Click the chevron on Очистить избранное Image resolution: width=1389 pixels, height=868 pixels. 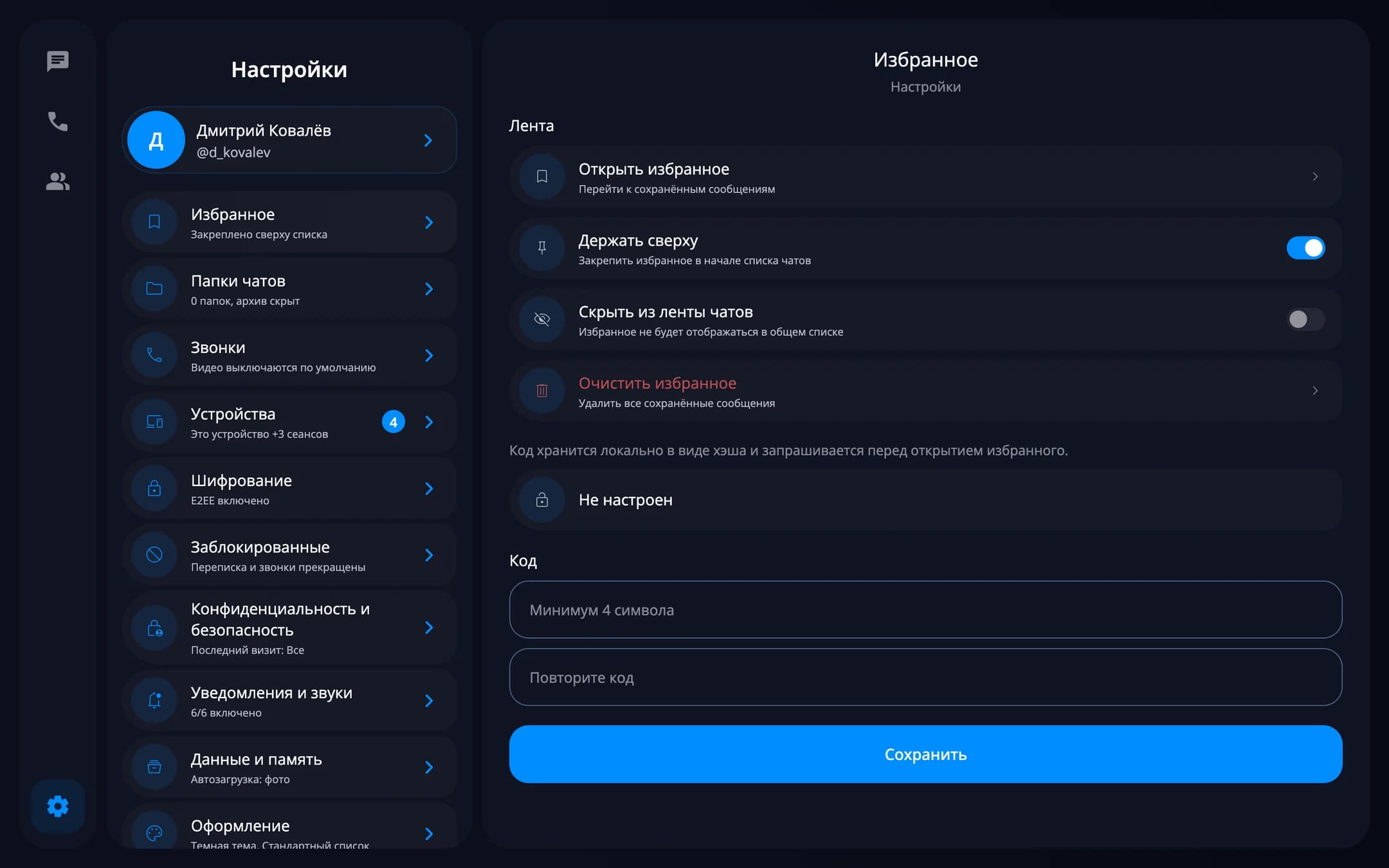coord(1315,390)
